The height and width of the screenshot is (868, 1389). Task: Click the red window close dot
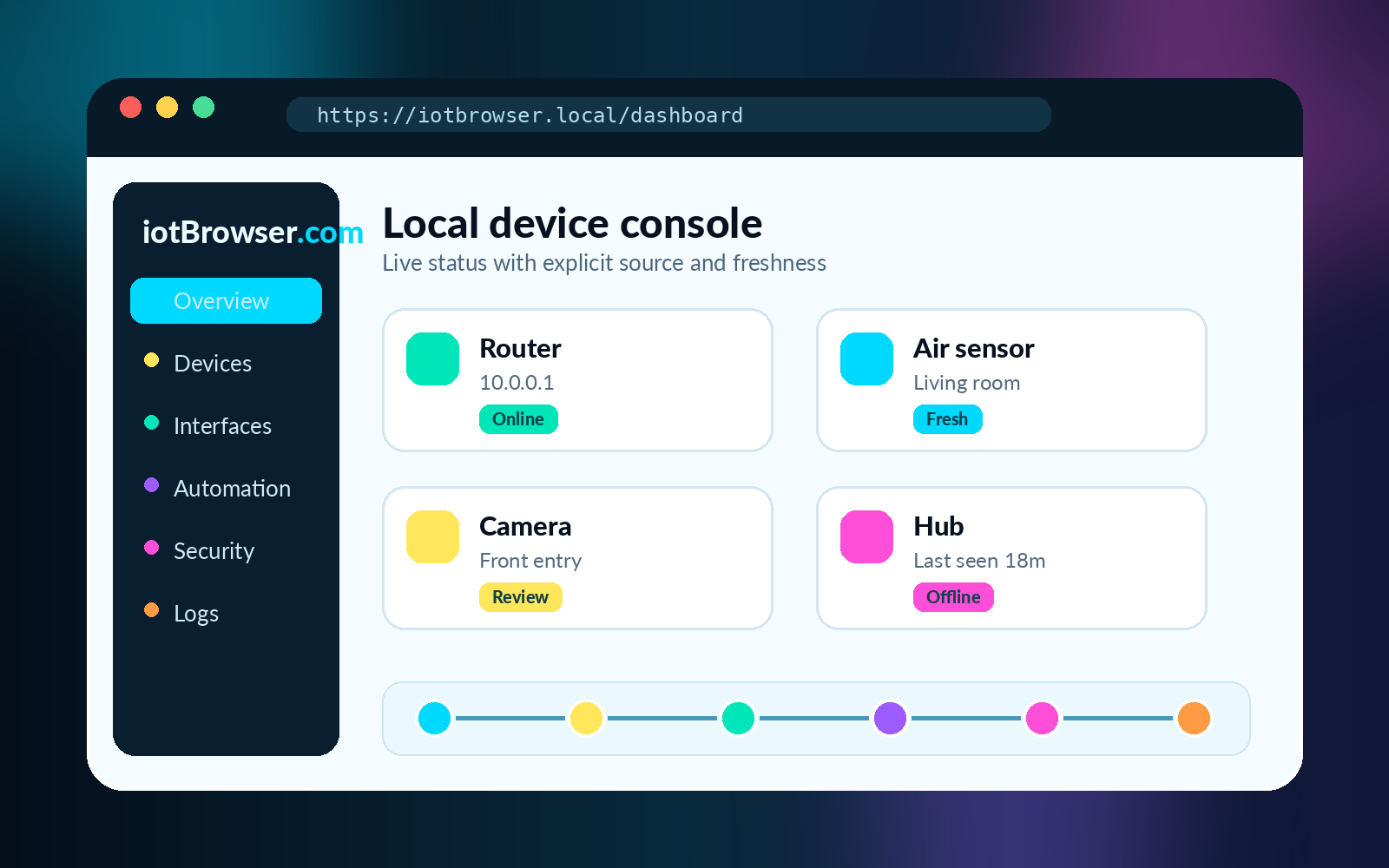pyautogui.click(x=130, y=107)
